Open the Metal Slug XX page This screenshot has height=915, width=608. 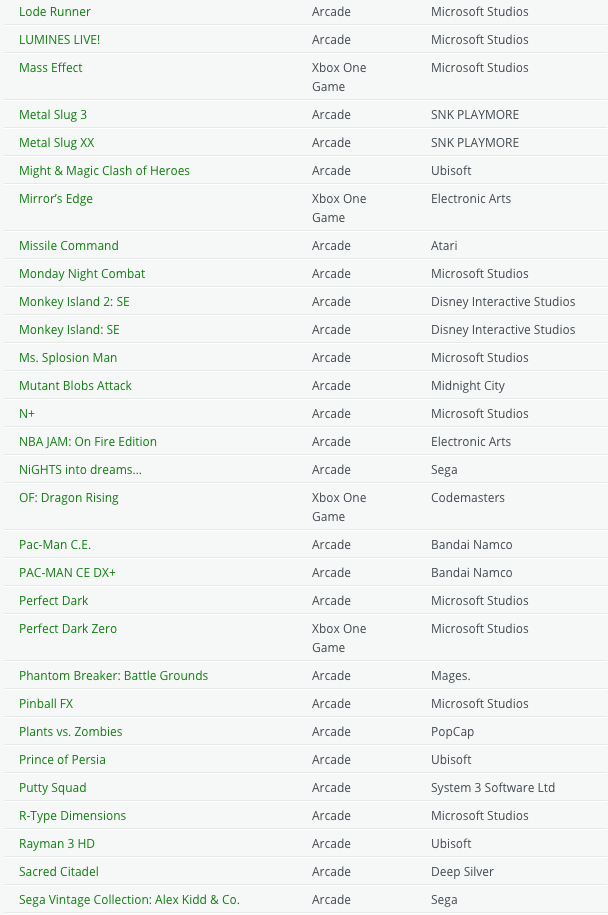click(56, 142)
